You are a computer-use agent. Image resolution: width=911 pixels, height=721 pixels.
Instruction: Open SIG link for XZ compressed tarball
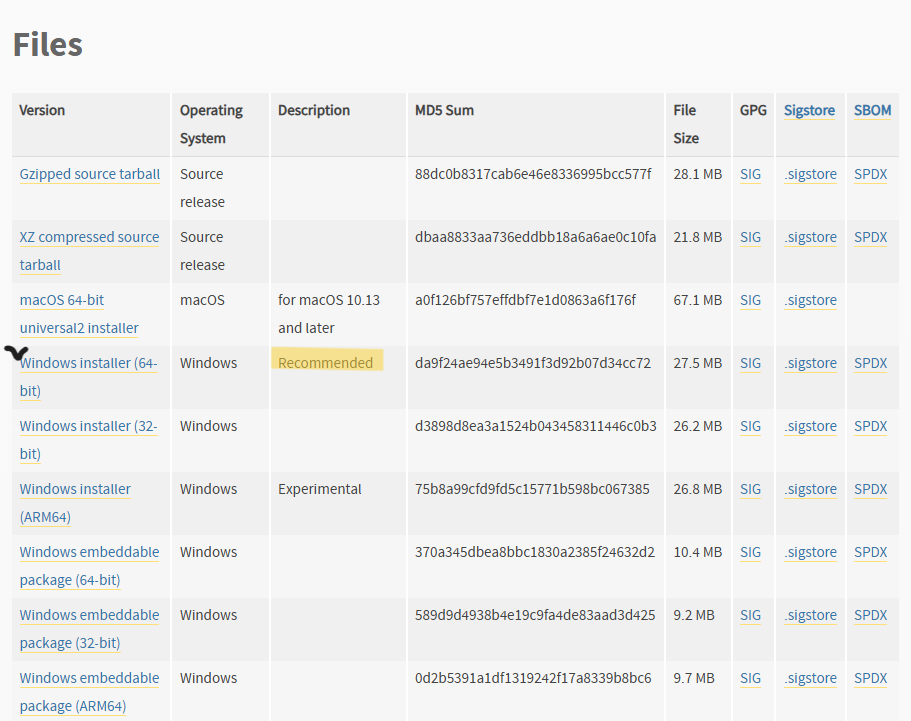tap(750, 237)
